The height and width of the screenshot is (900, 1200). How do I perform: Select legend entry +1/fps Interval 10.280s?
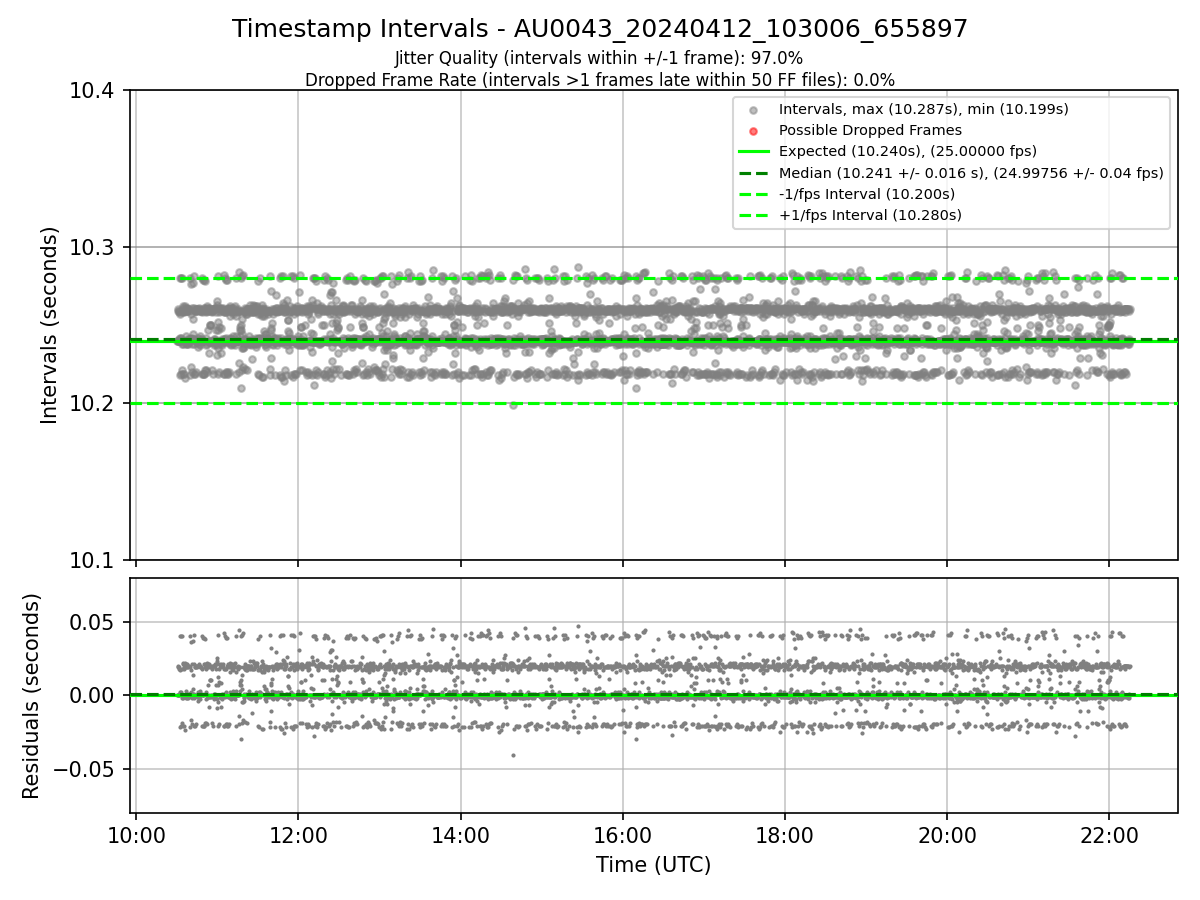868,214
